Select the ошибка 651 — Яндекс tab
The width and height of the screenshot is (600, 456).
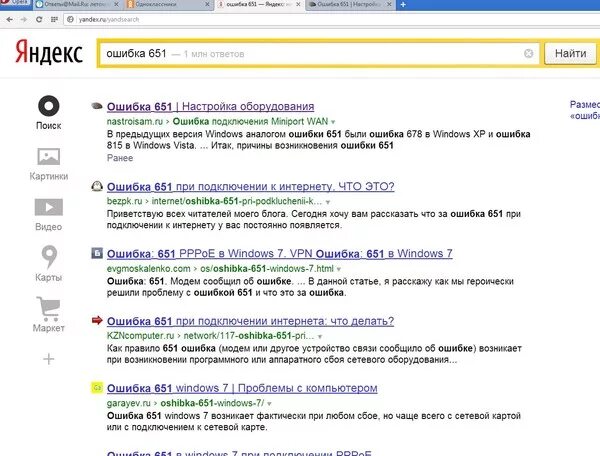pos(259,5)
